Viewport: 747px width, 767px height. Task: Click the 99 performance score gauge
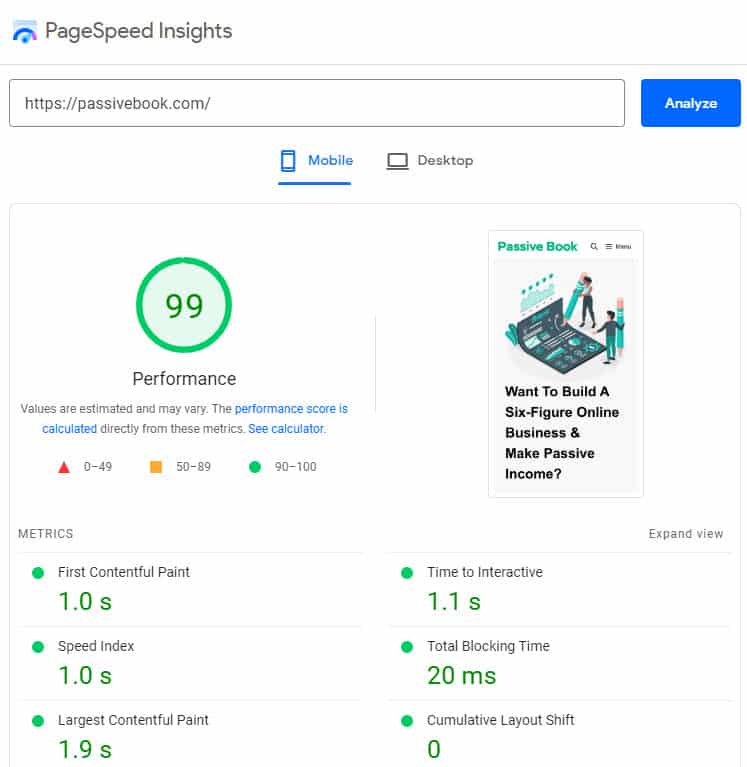(184, 305)
